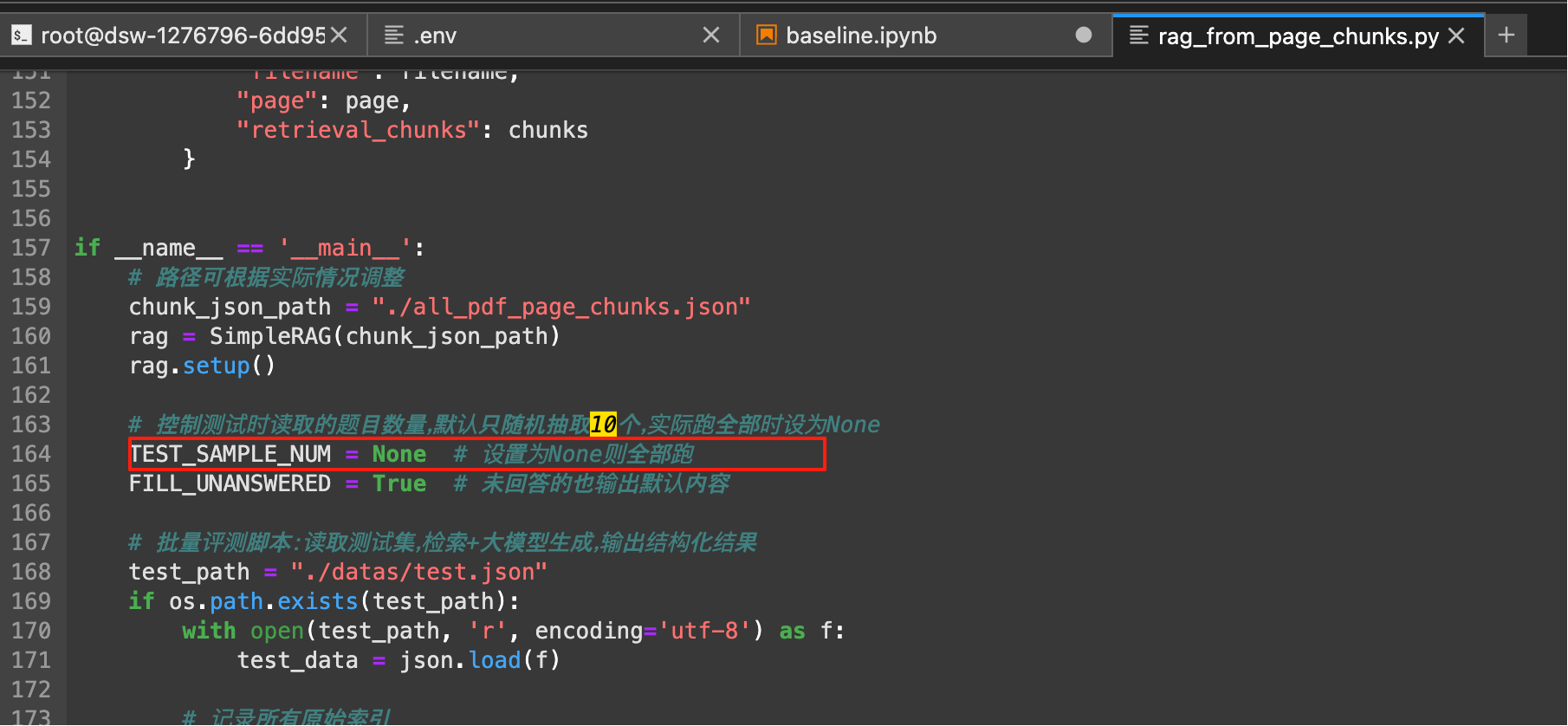Click the notebook icon on baseline.ipynb tab
Viewport: 1568px width, 726px height.
(x=767, y=35)
